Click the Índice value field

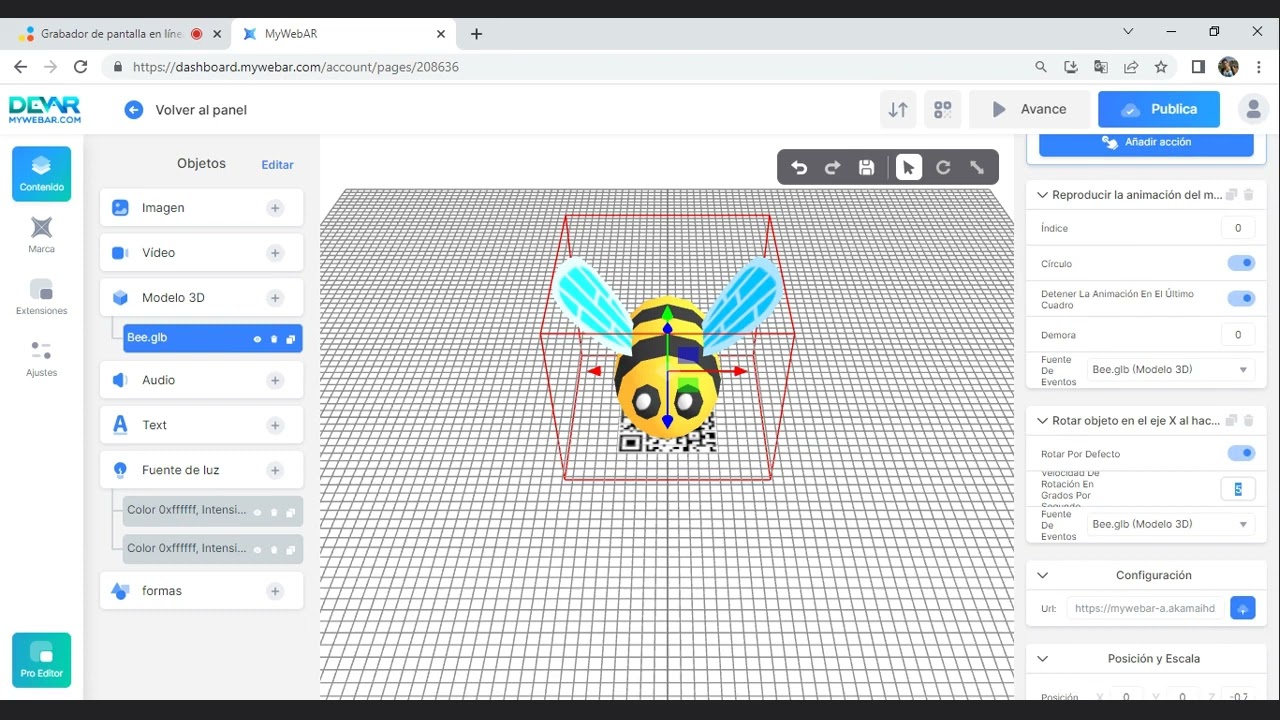point(1238,228)
